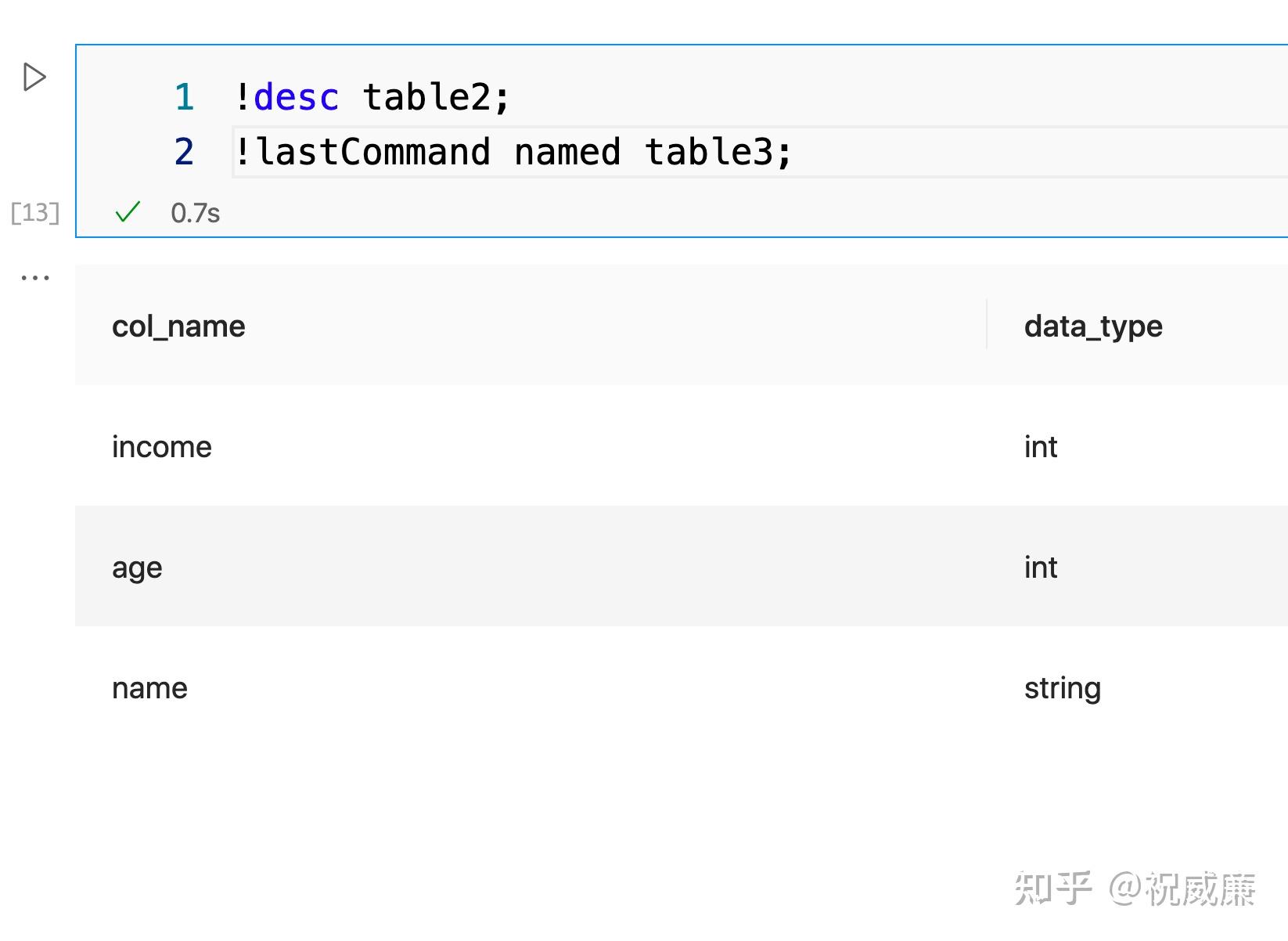The image size is (1288, 941).
Task: Open the output ellipsis menu
Action: point(35,278)
